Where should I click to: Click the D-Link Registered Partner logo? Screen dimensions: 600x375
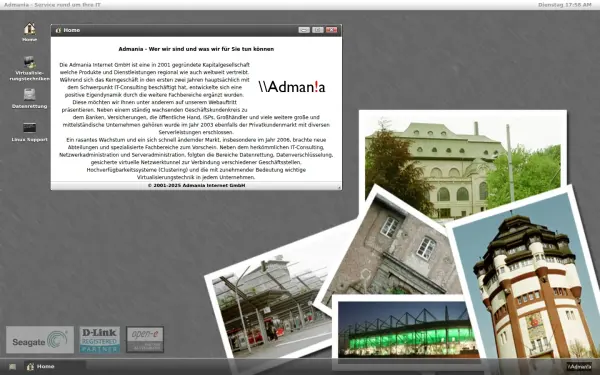tap(100, 340)
